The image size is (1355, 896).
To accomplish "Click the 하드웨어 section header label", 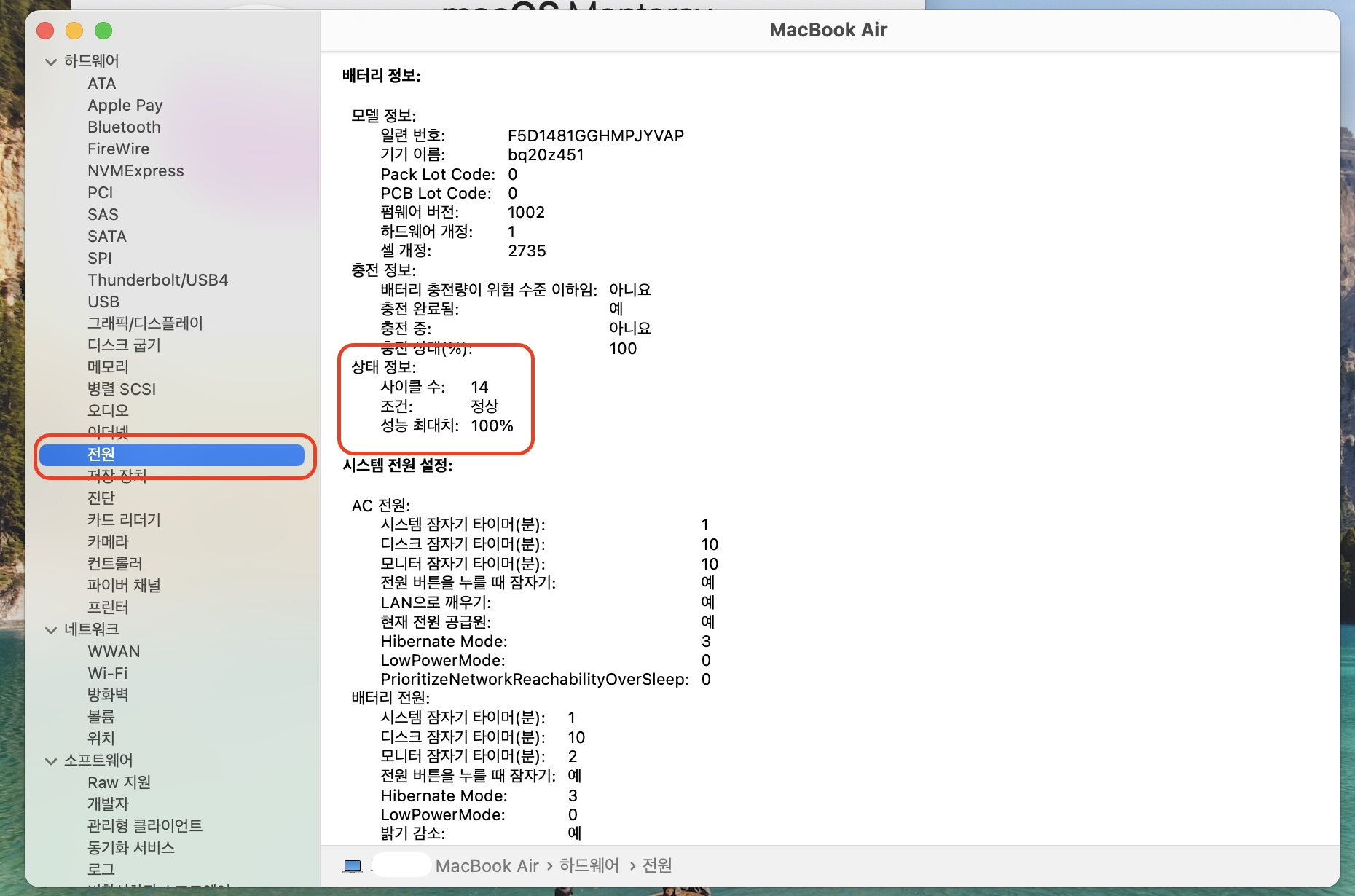I will 91,61.
